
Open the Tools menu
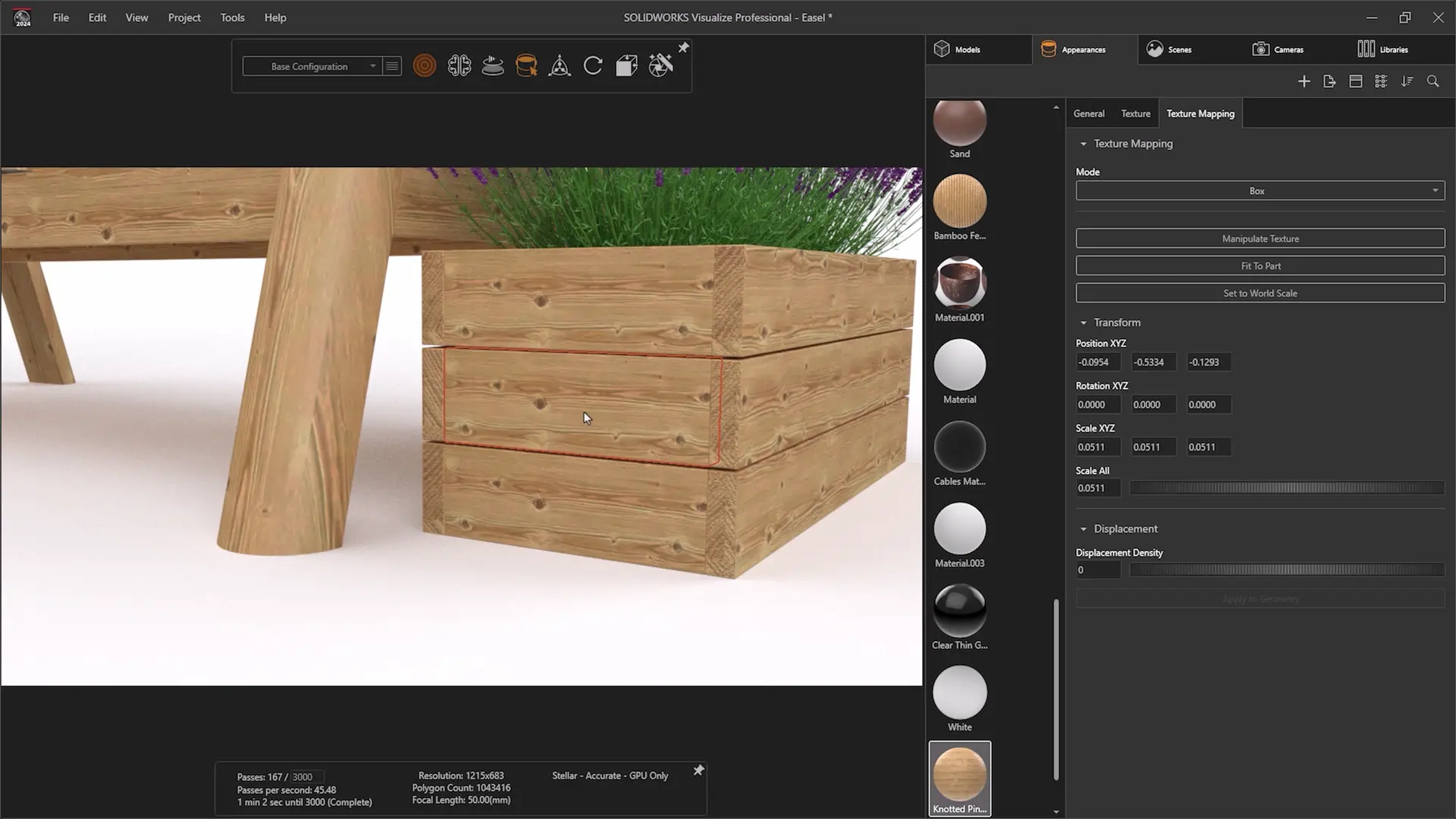click(x=232, y=17)
